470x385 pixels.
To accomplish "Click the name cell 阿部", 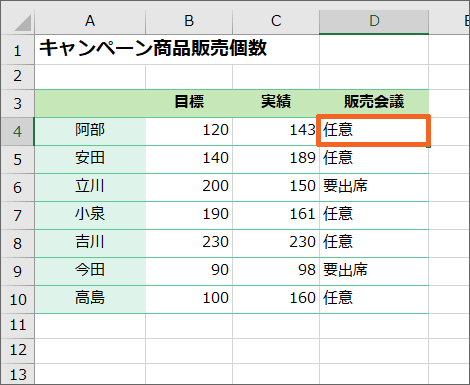I will 90,131.
